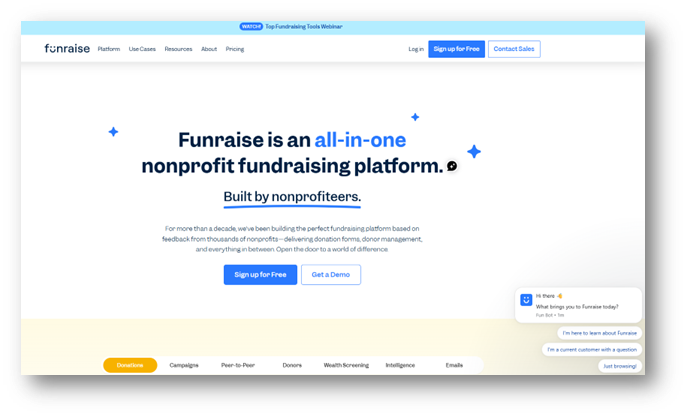
Task: Select the Peer-to-Peer tab
Action: click(238, 365)
